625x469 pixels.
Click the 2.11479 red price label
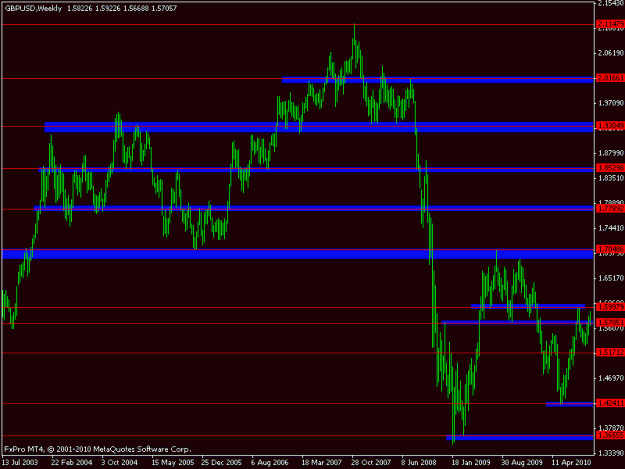point(610,25)
